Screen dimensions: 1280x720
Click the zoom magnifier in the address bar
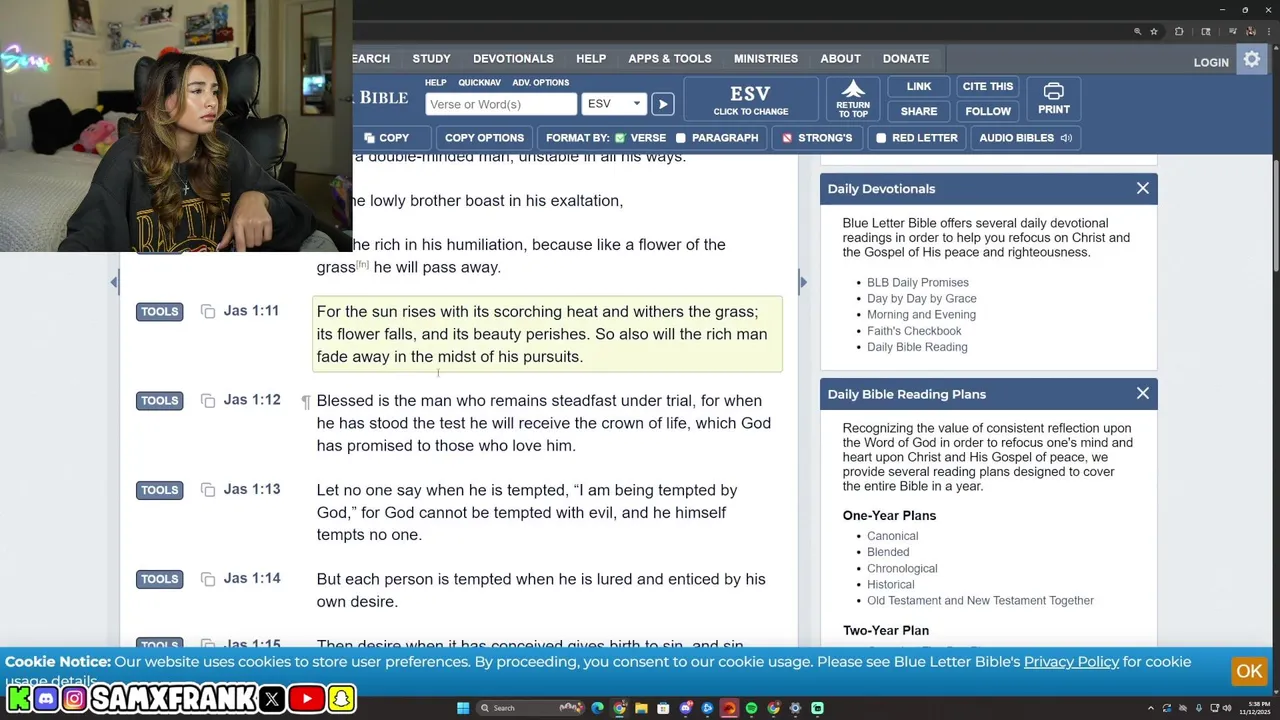coord(1137,32)
